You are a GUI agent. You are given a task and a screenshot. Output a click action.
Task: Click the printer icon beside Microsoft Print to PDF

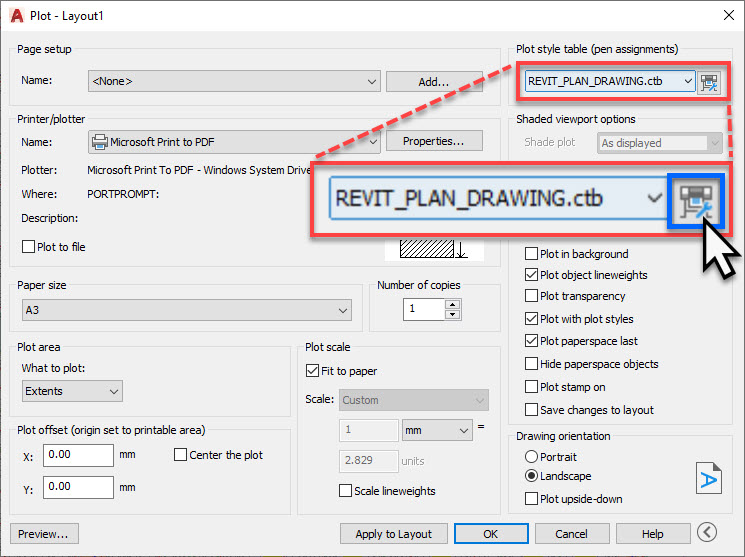pyautogui.click(x=100, y=142)
